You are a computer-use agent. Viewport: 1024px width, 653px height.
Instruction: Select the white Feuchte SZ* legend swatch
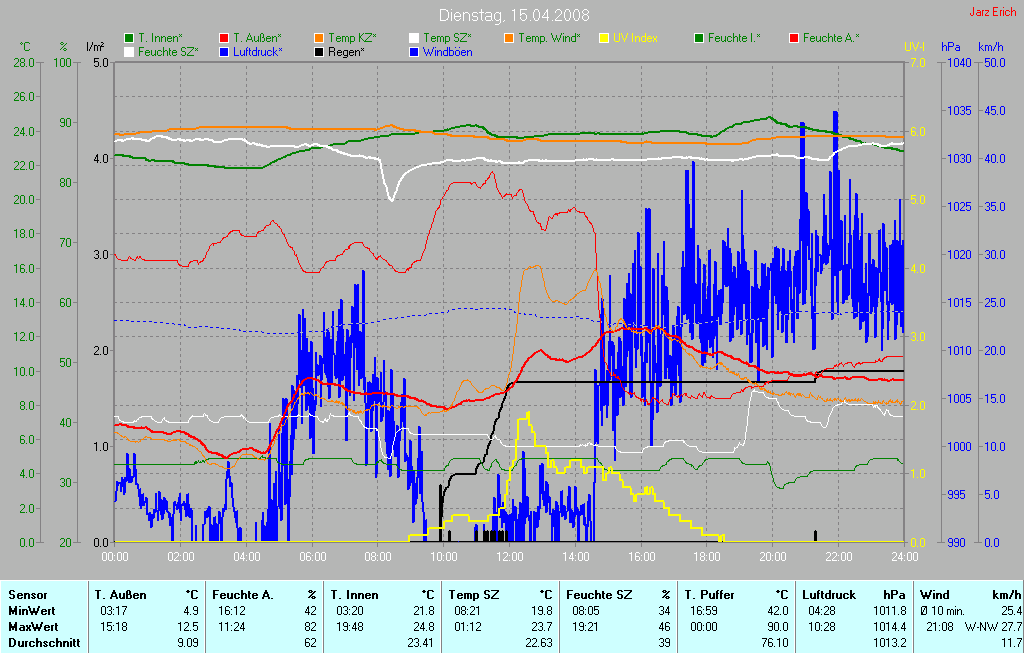pos(129,52)
